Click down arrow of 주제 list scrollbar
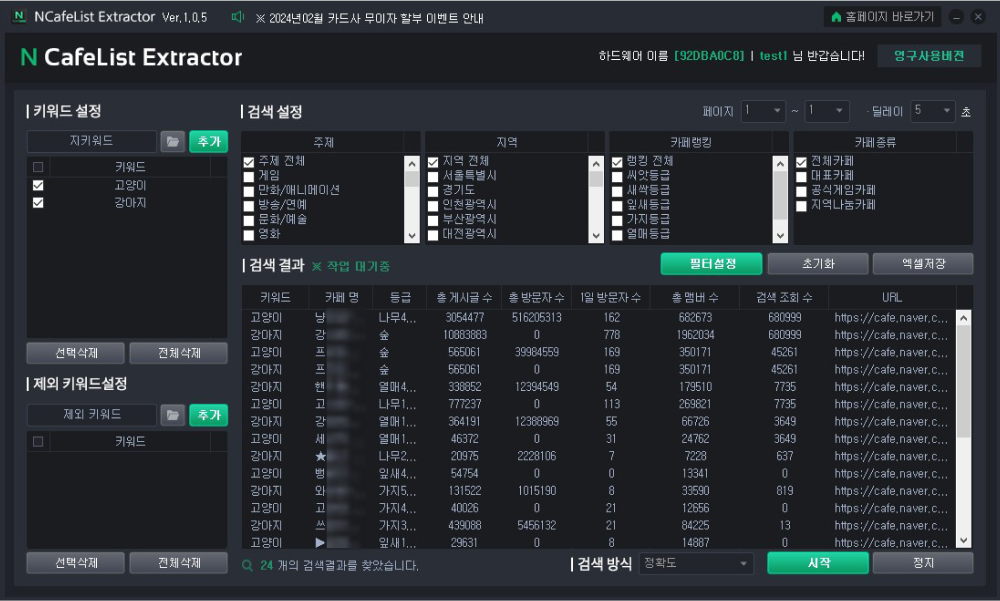 [x=412, y=235]
